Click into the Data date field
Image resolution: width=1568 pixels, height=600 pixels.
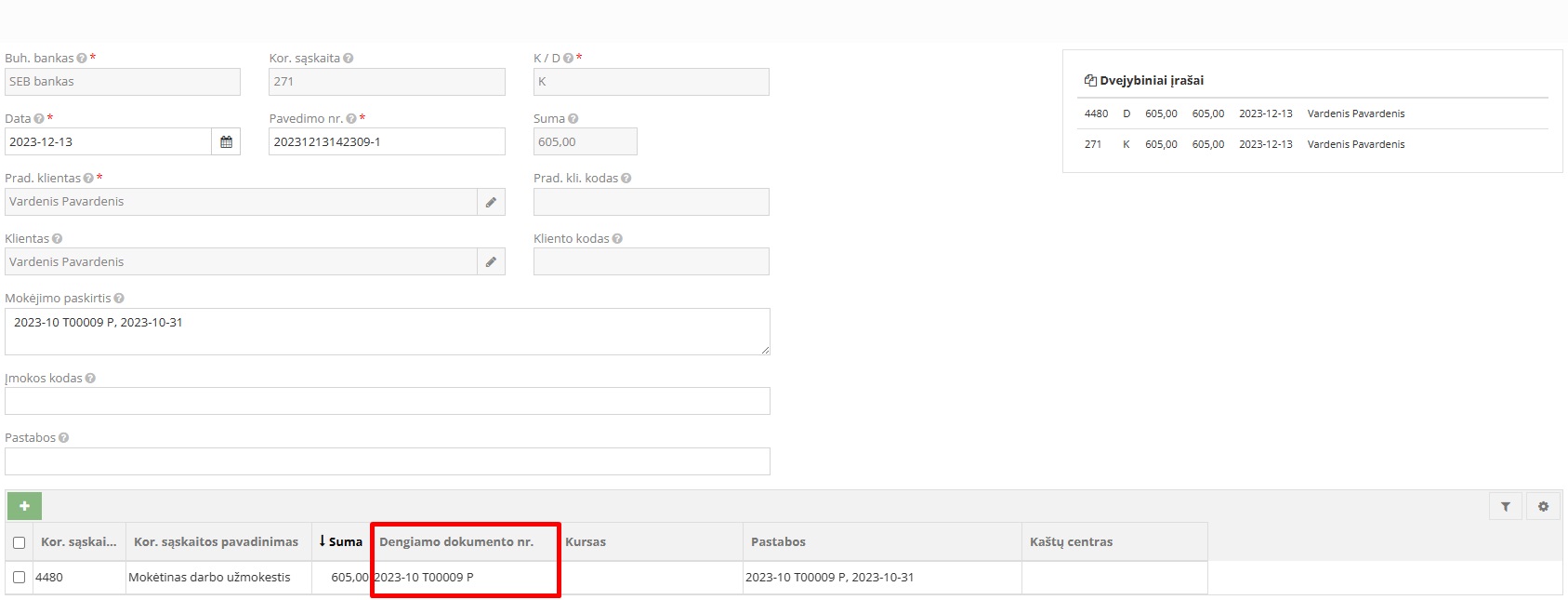tap(108, 142)
